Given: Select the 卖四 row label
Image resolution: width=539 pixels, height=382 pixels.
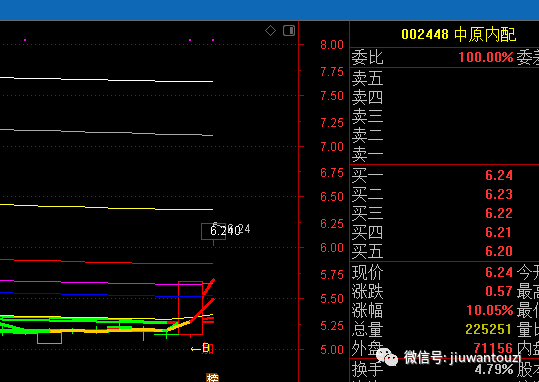Looking at the screenshot, I should [x=367, y=98].
